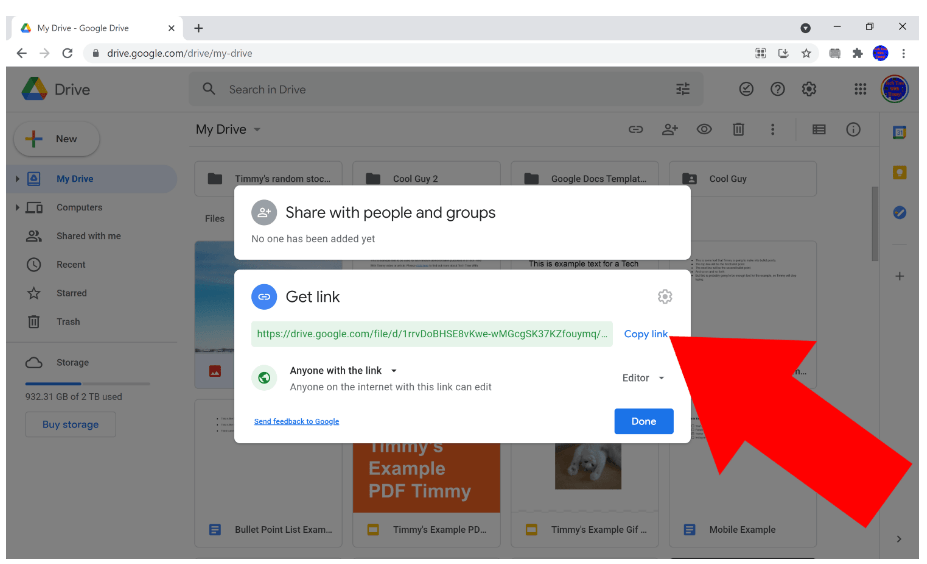The width and height of the screenshot is (927, 564).
Task: Click the Share with people and groups panel
Action: pyautogui.click(x=462, y=223)
